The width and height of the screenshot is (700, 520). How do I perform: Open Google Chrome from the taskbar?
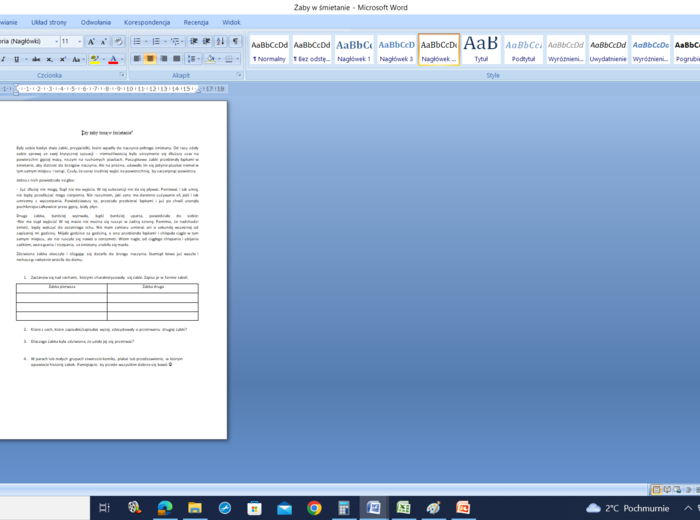click(314, 508)
